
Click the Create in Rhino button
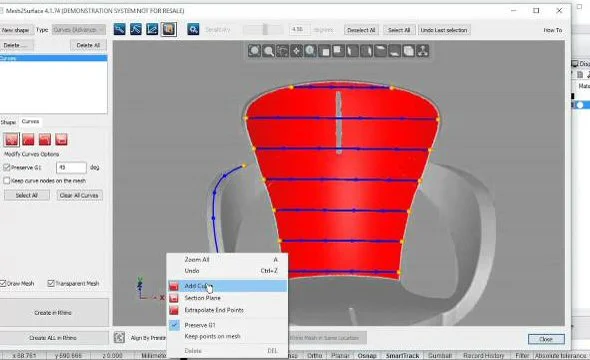(x=53, y=313)
